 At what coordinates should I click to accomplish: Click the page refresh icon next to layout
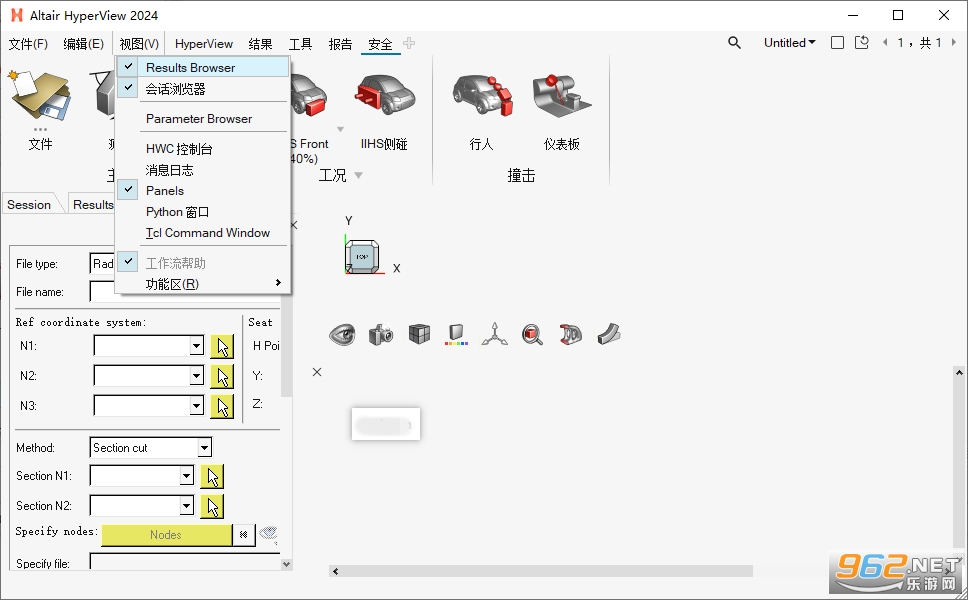click(x=862, y=43)
